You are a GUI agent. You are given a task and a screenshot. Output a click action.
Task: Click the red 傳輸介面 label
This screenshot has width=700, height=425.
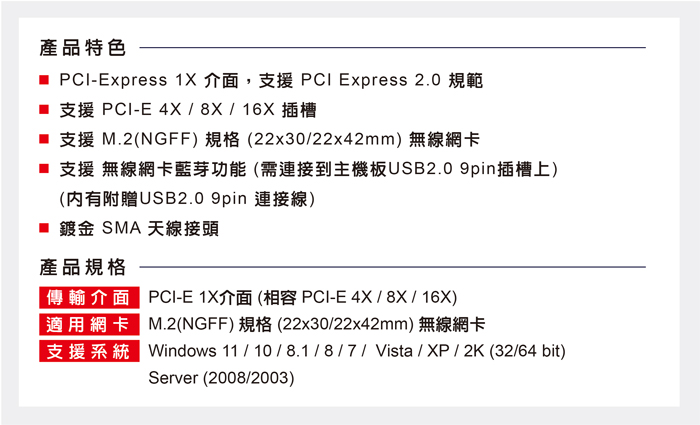pyautogui.click(x=88, y=297)
